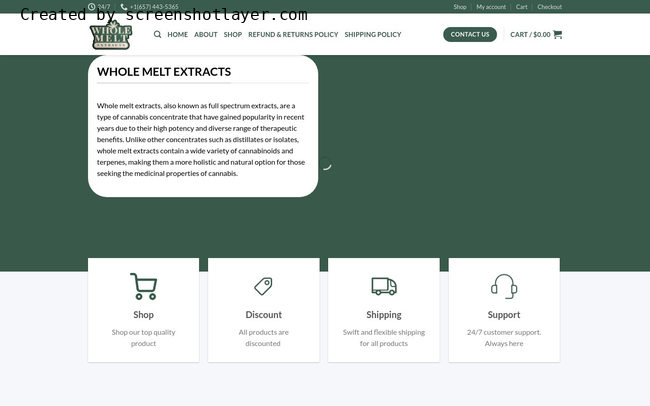Select the Shop cart feature icon

click(143, 286)
